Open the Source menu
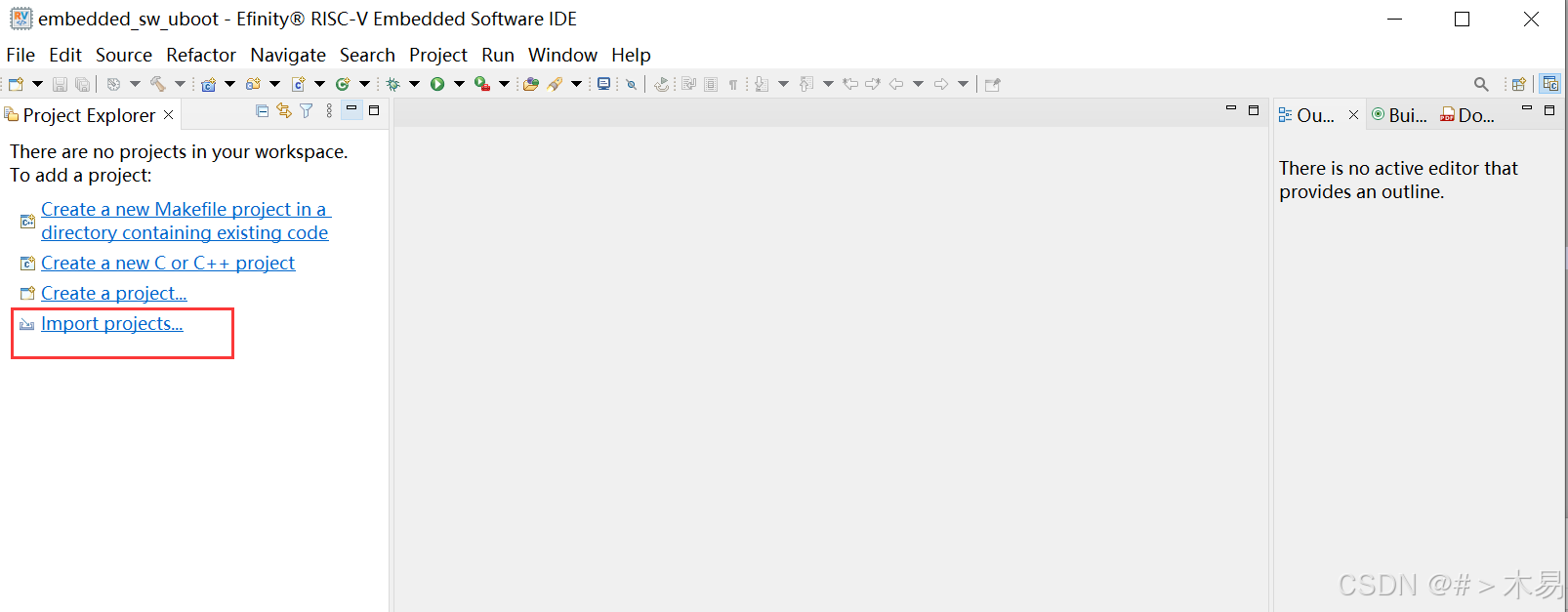 (124, 55)
